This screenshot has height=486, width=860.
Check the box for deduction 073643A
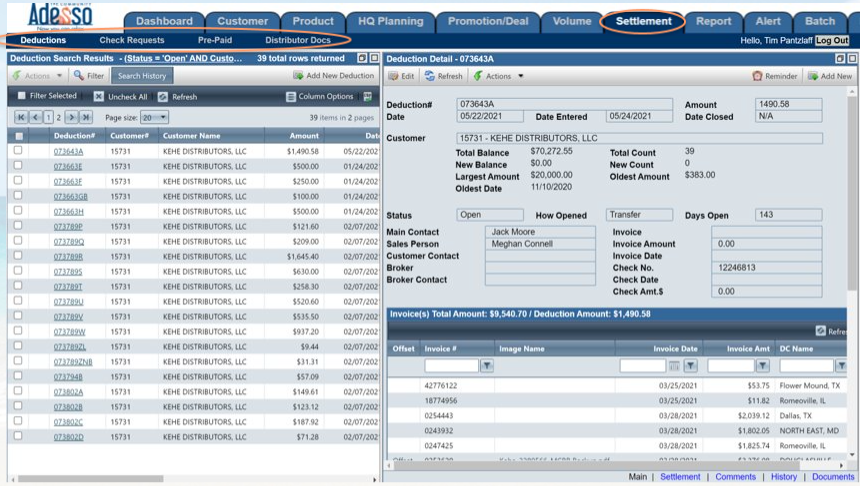click(x=18, y=151)
